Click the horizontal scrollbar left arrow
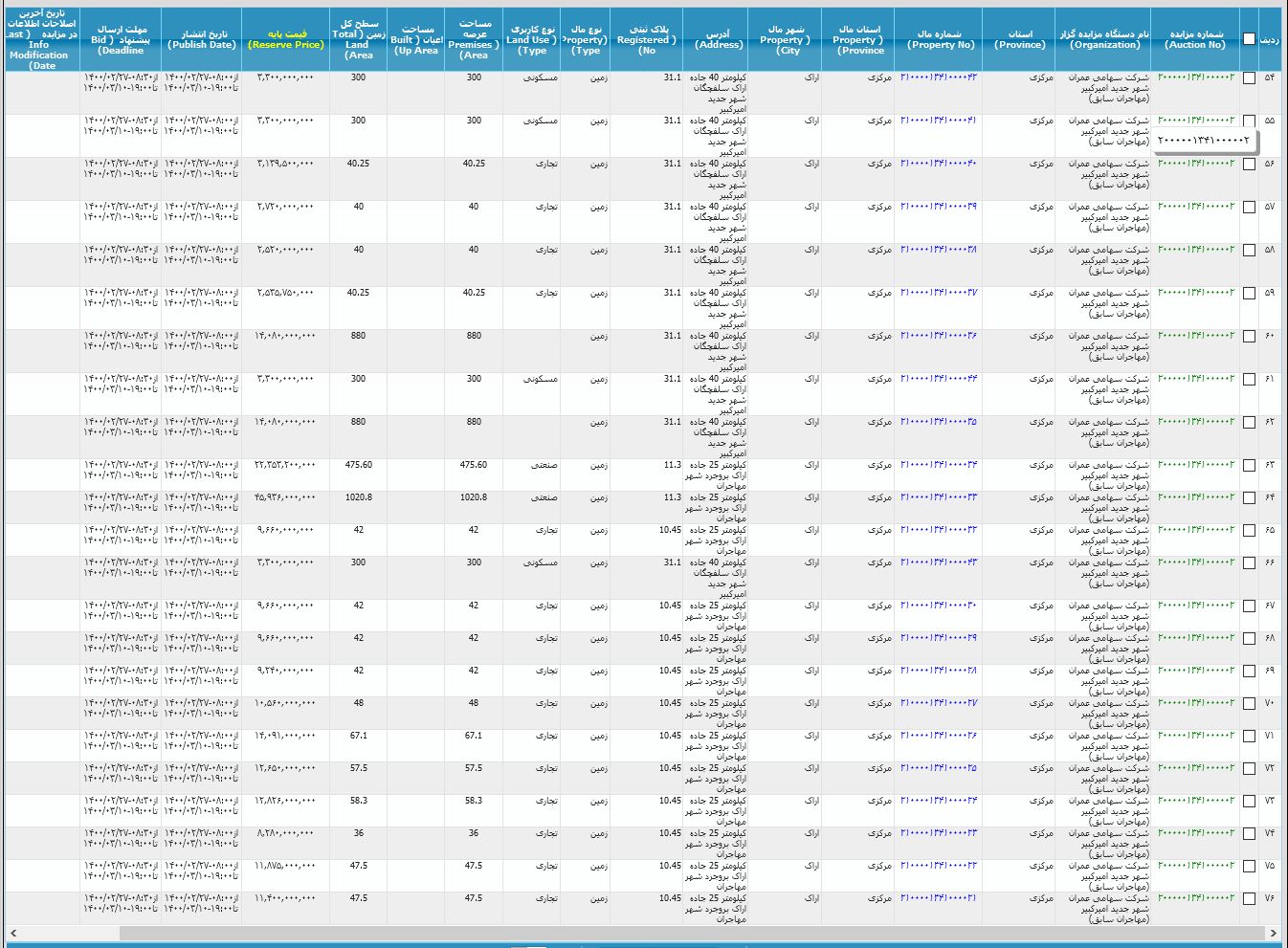 click(13, 933)
